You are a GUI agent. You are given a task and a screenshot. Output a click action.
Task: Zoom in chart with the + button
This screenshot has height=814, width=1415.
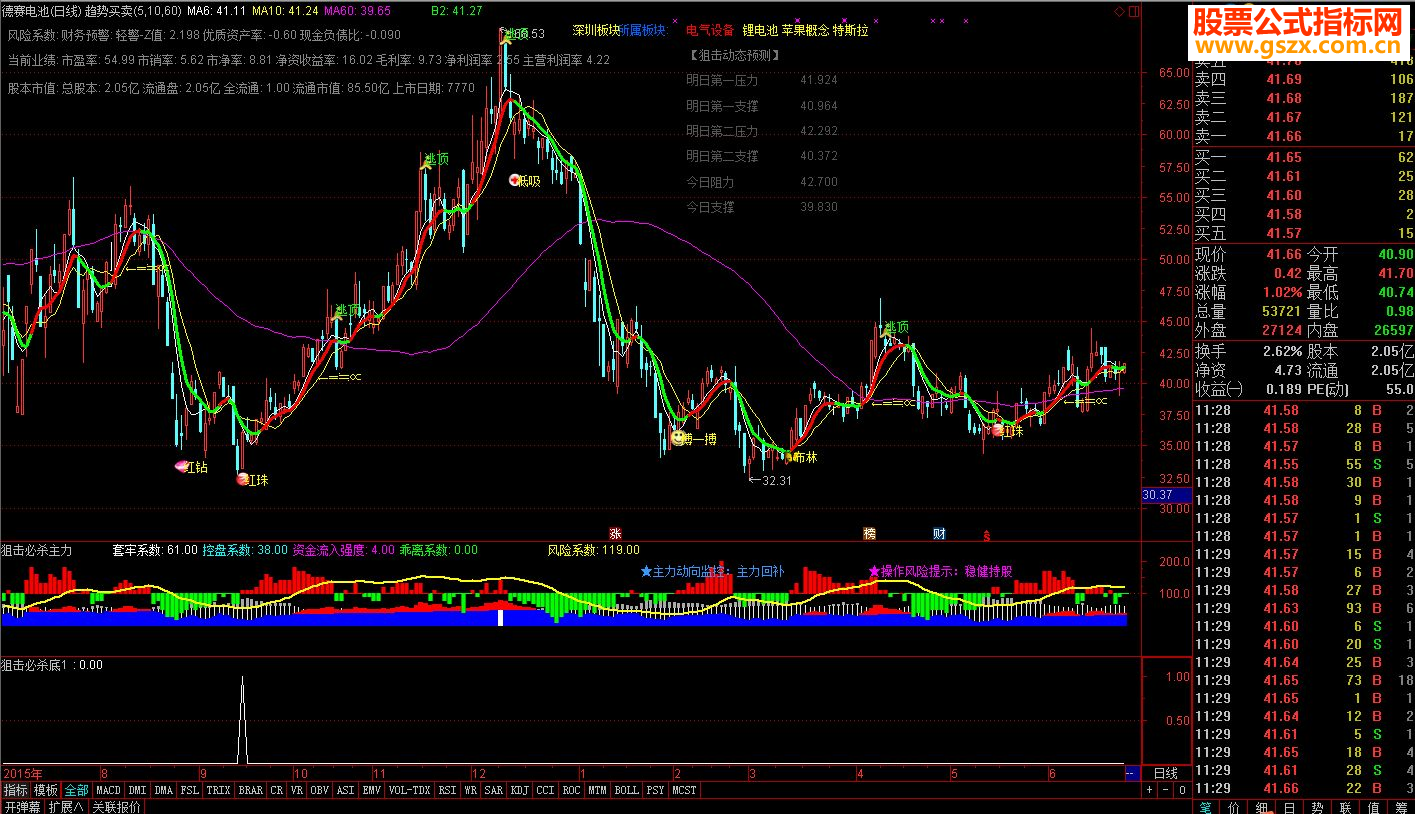tap(1149, 789)
